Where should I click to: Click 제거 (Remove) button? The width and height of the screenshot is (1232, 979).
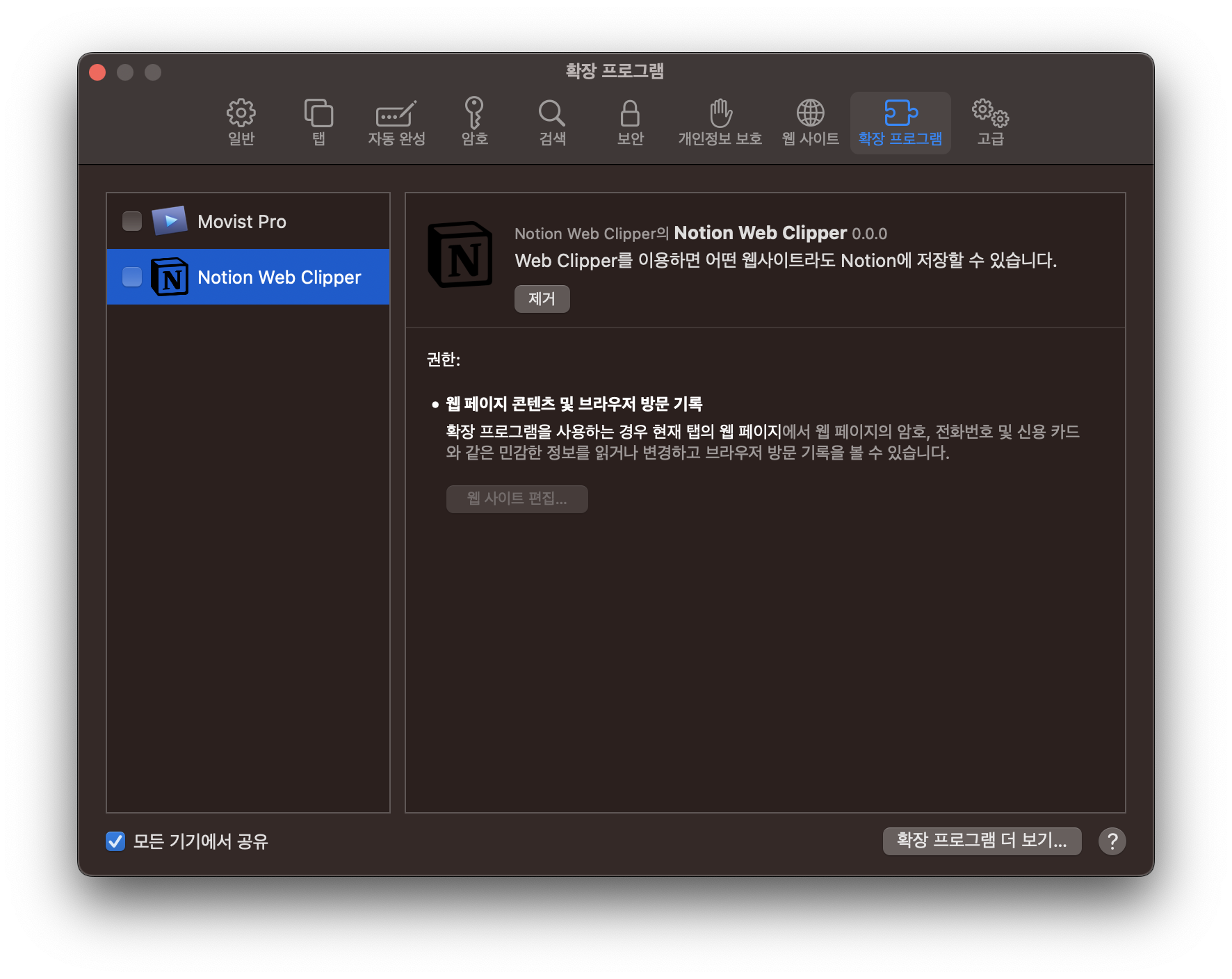point(542,299)
